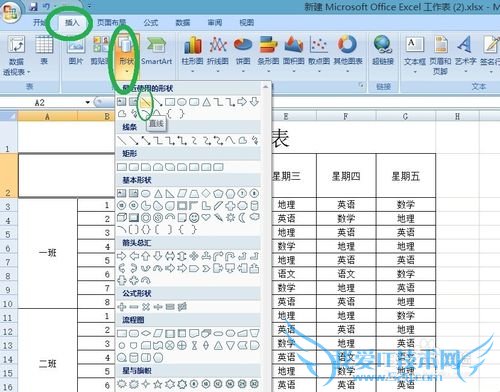Choose the 4-point star in 星与旗帜
This screenshot has height=392, width=500.
coord(146,384)
